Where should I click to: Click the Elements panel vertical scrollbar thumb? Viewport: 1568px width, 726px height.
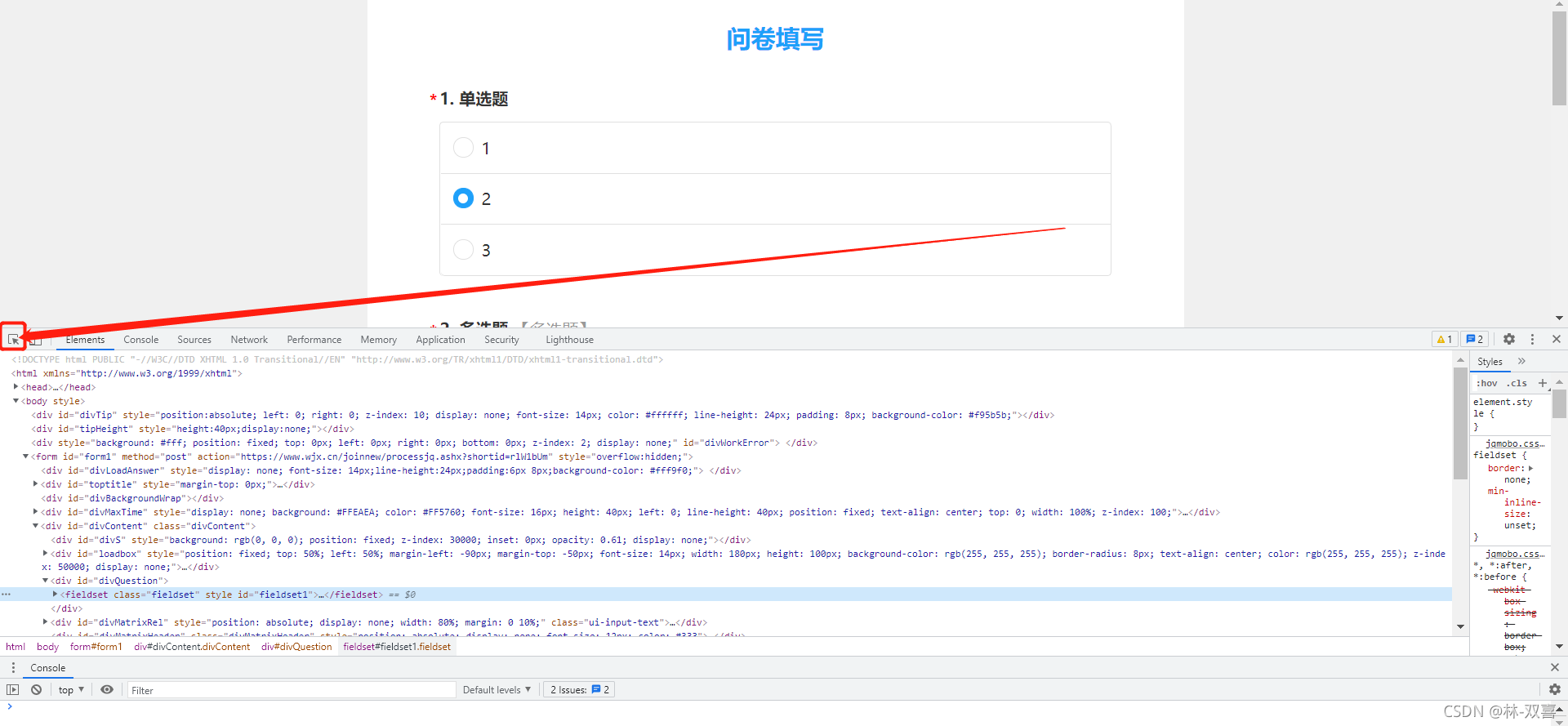tap(1460, 423)
